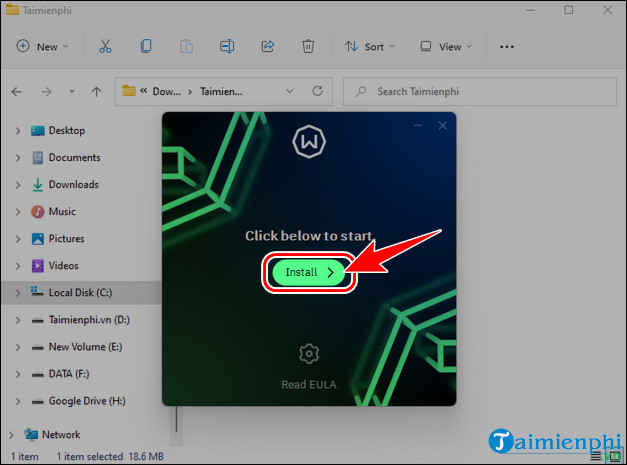Expand the New Volume (E:) node
The image size is (627, 465).
[x=18, y=347]
